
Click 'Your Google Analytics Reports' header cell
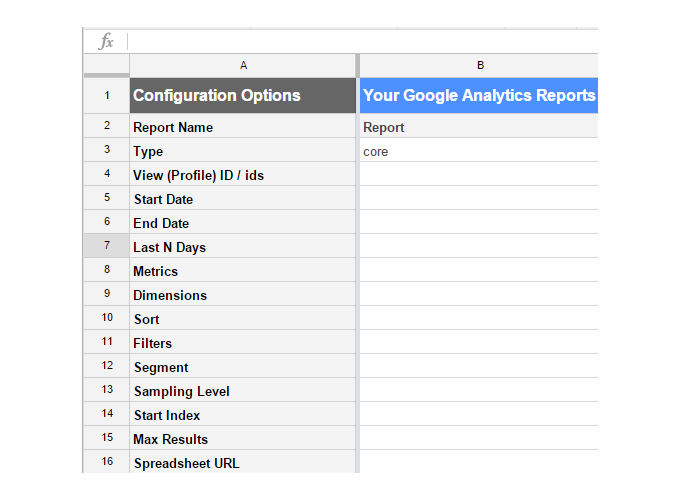(x=479, y=95)
